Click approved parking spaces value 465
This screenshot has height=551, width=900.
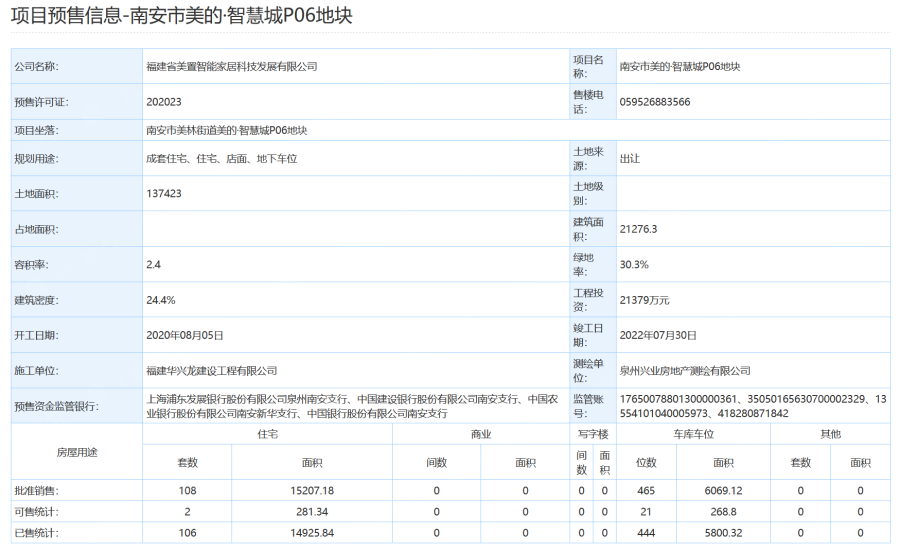click(x=646, y=491)
